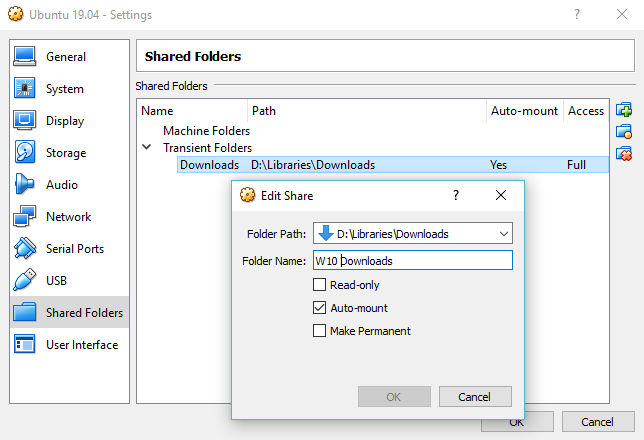Click the D:\Libraries\Downloads path cell in list

[x=313, y=165]
